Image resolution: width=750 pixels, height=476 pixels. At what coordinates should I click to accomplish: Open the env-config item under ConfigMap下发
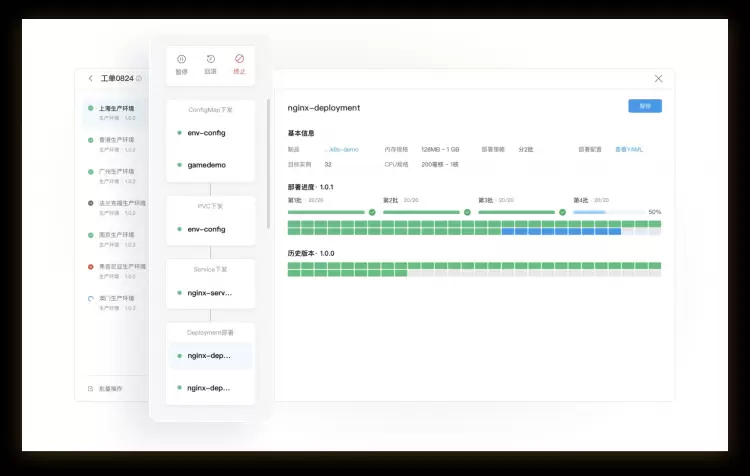point(207,132)
